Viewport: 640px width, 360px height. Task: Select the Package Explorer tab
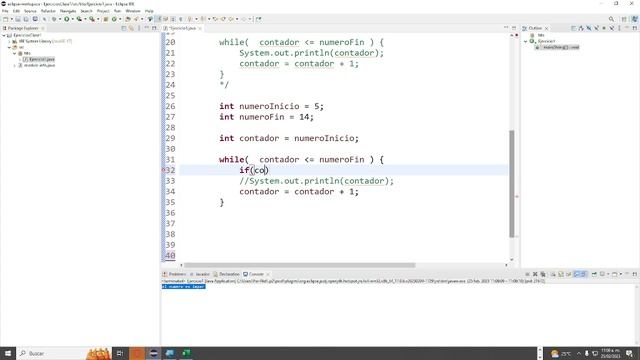(x=22, y=28)
